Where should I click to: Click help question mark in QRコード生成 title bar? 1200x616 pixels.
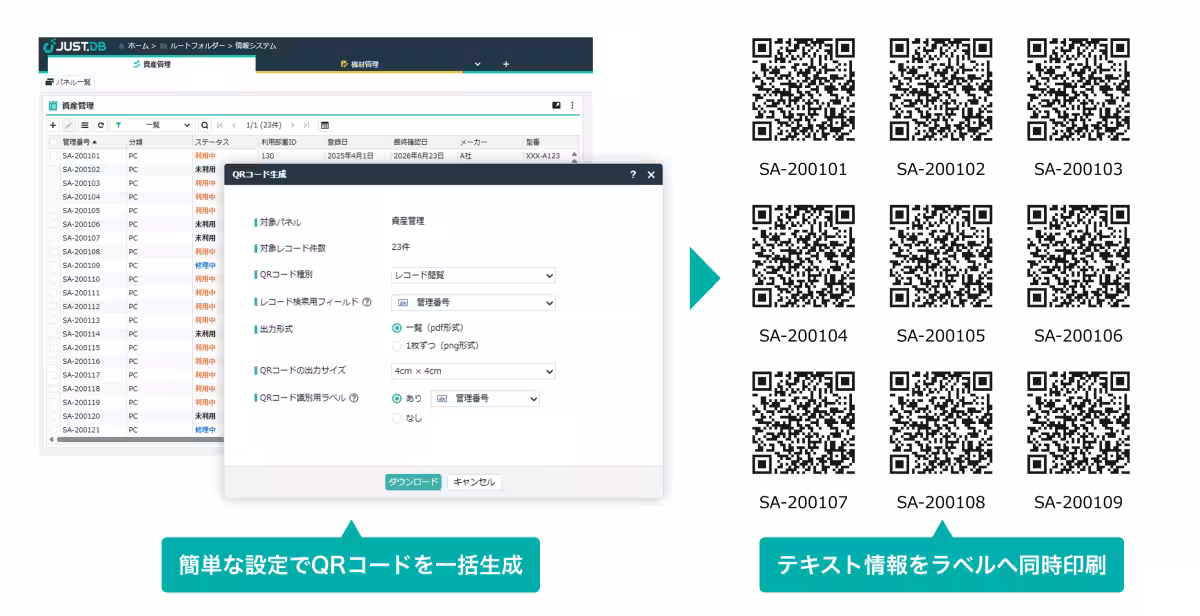point(633,174)
